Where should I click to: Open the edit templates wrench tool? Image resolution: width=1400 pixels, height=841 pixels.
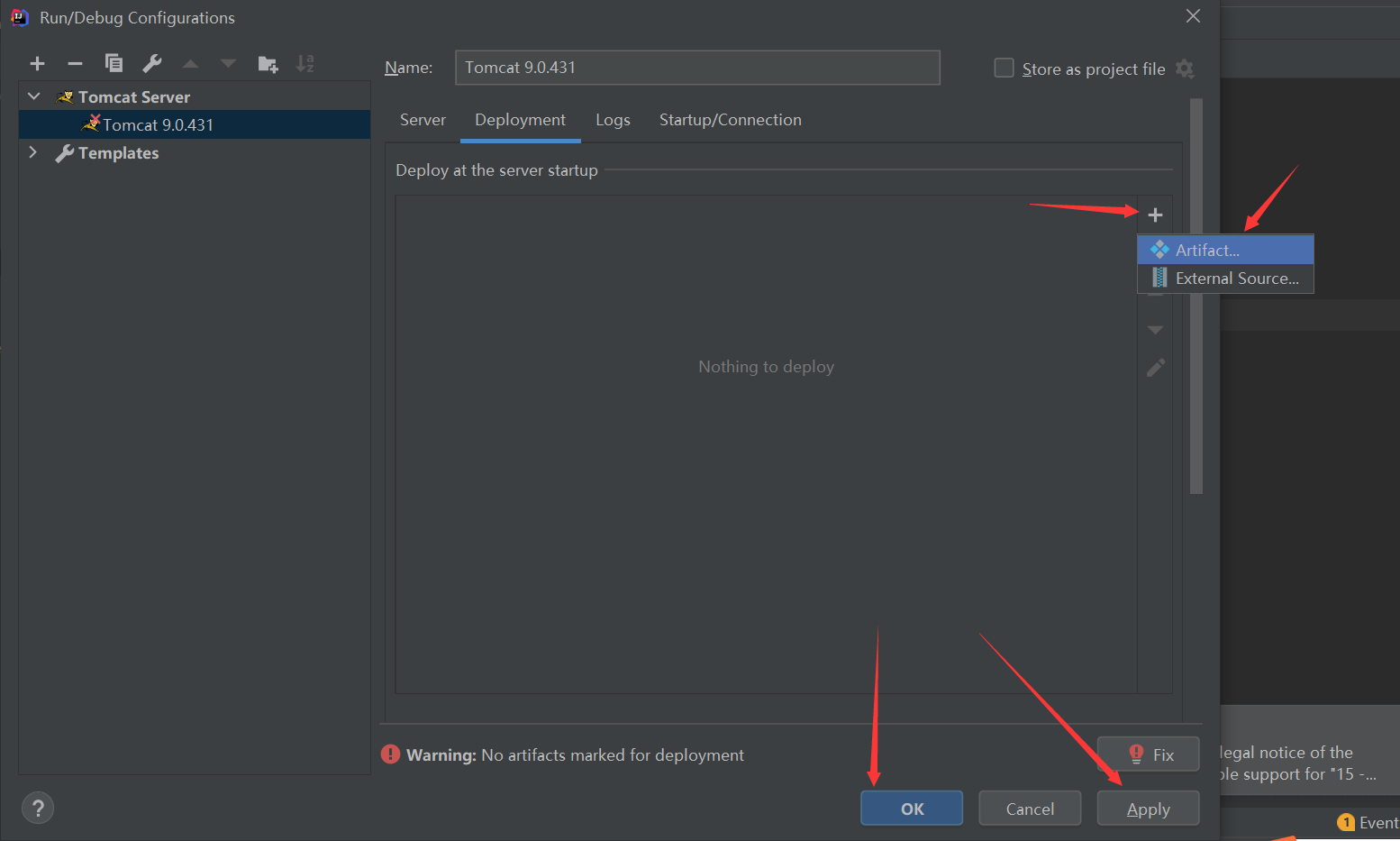[x=152, y=63]
